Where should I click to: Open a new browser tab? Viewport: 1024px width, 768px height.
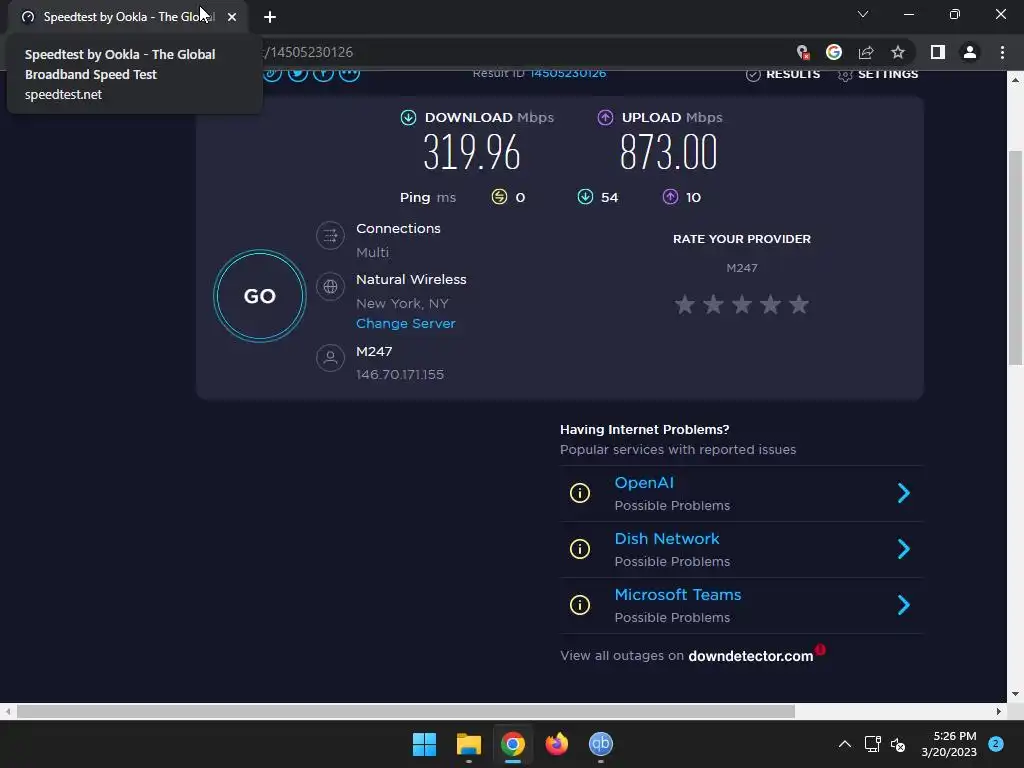click(x=270, y=17)
